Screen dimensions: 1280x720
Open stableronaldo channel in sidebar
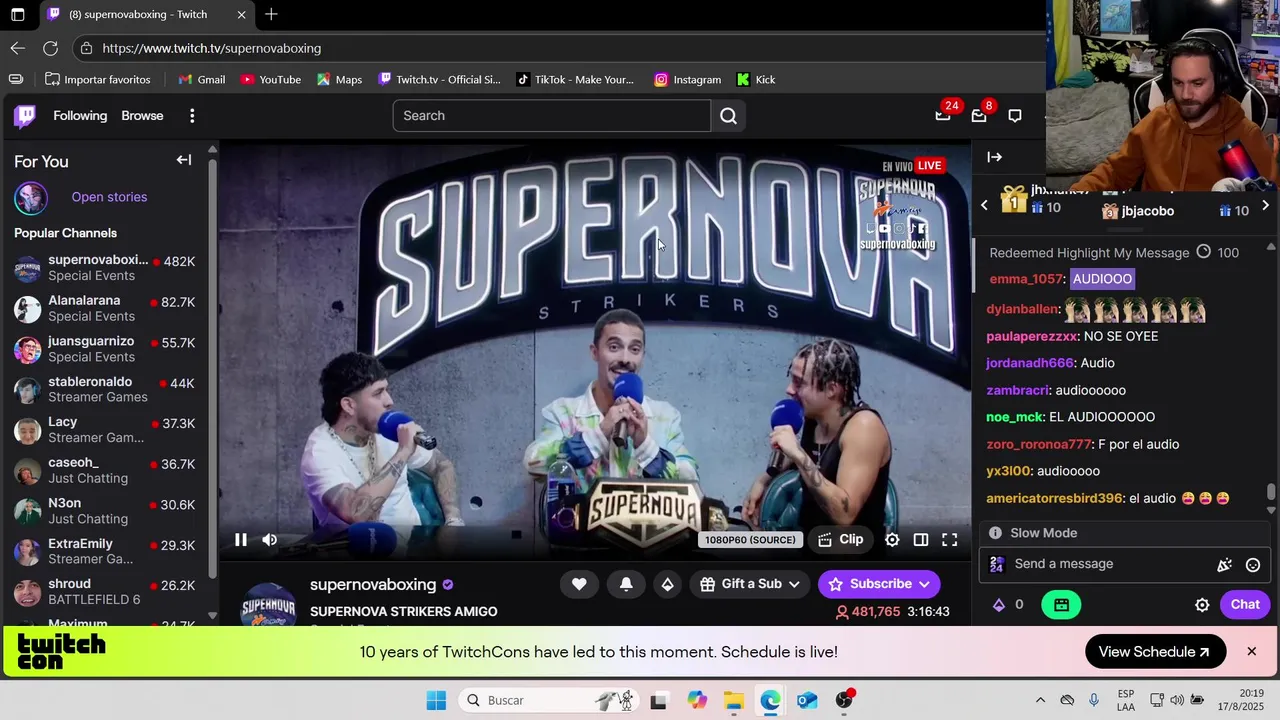tap(105, 389)
